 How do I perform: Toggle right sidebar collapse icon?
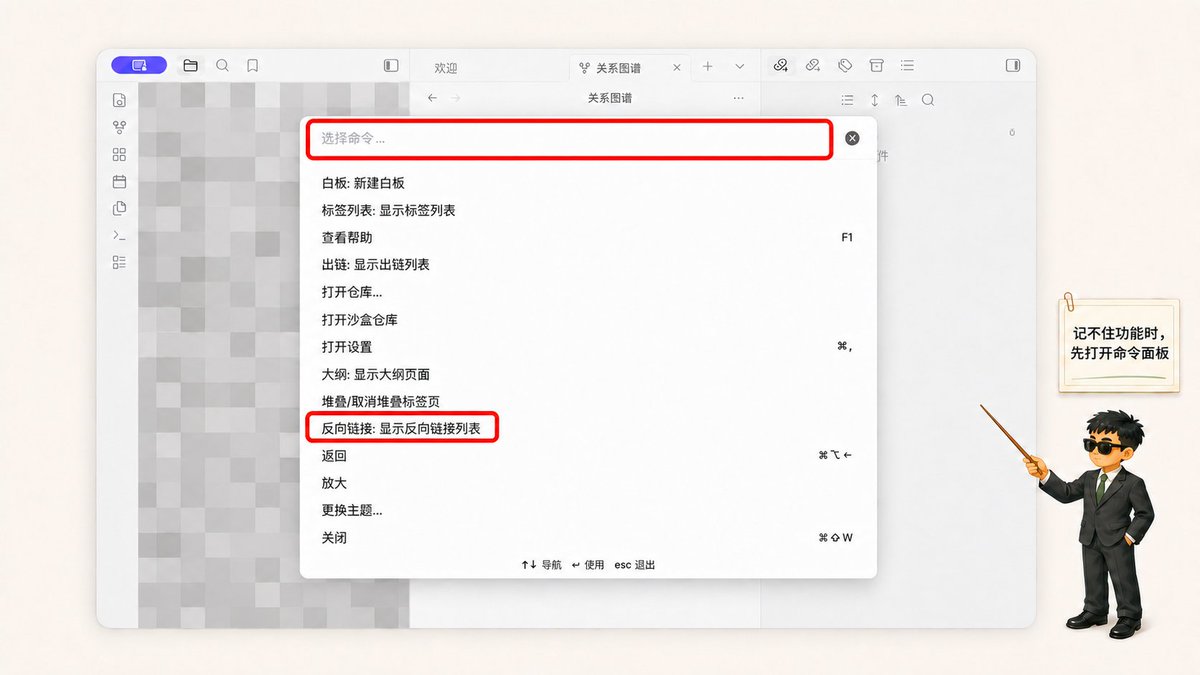pos(1013,66)
